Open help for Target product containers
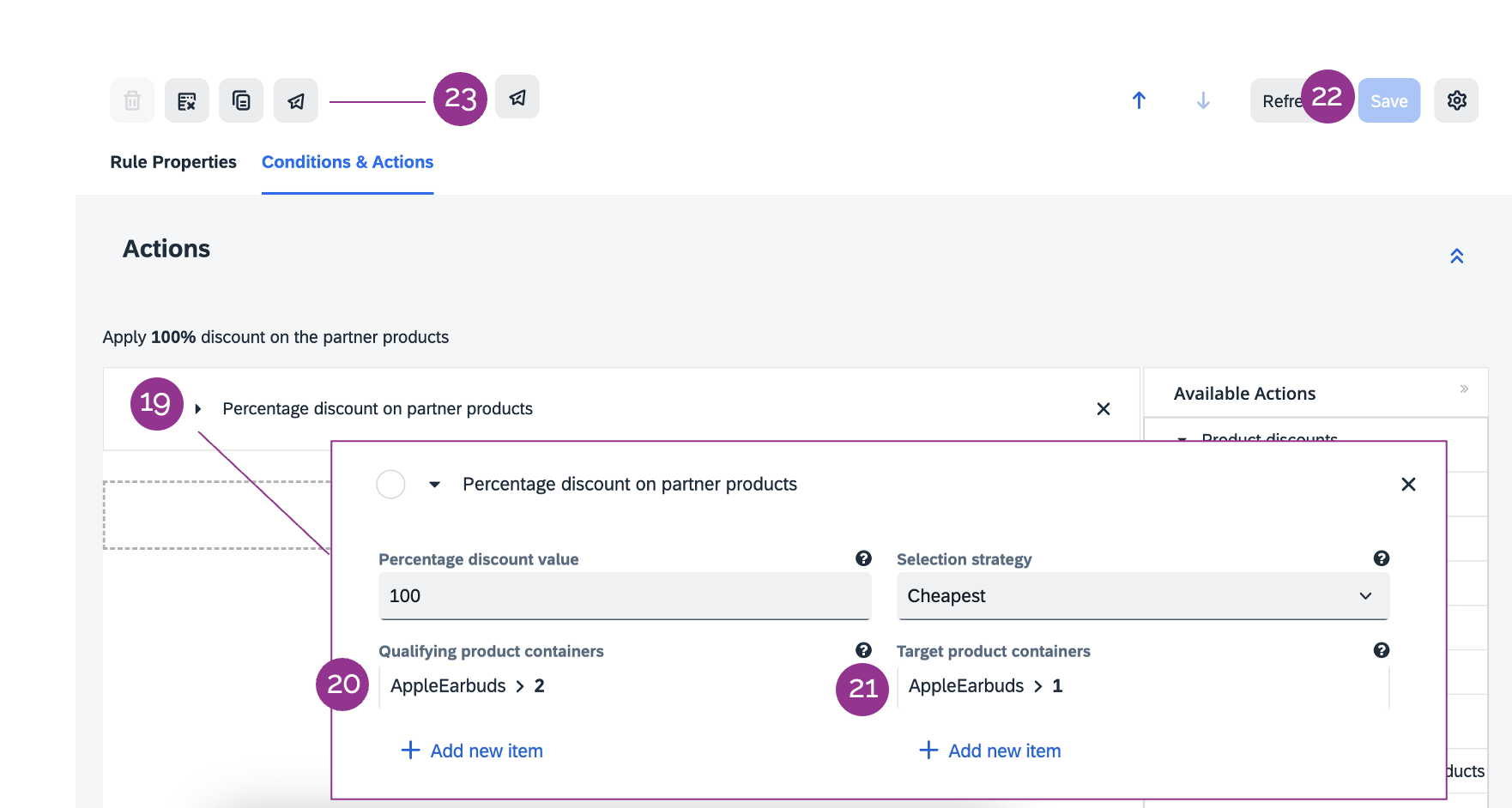 1381,650
